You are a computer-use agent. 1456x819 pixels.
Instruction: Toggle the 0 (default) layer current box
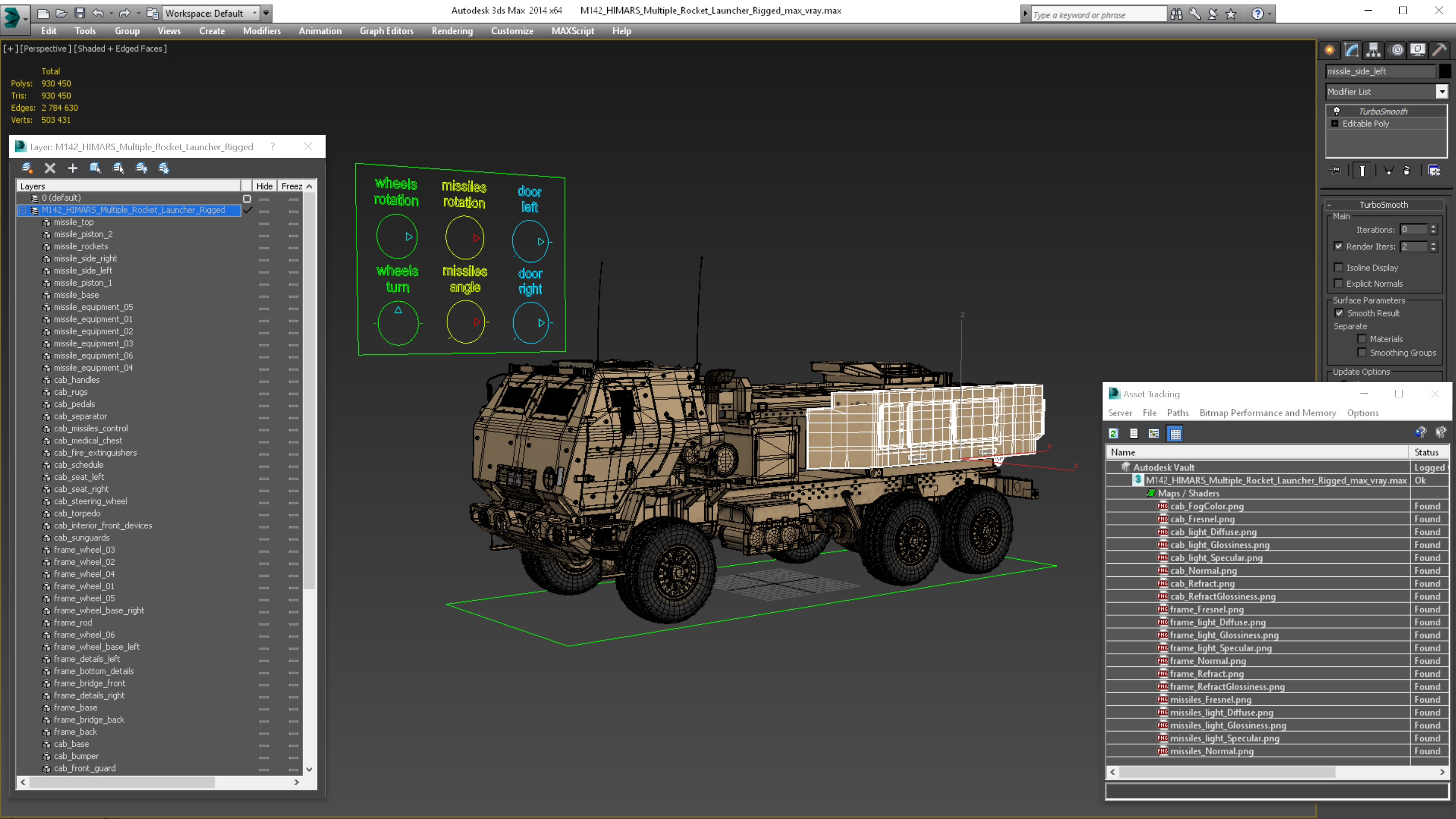click(247, 198)
